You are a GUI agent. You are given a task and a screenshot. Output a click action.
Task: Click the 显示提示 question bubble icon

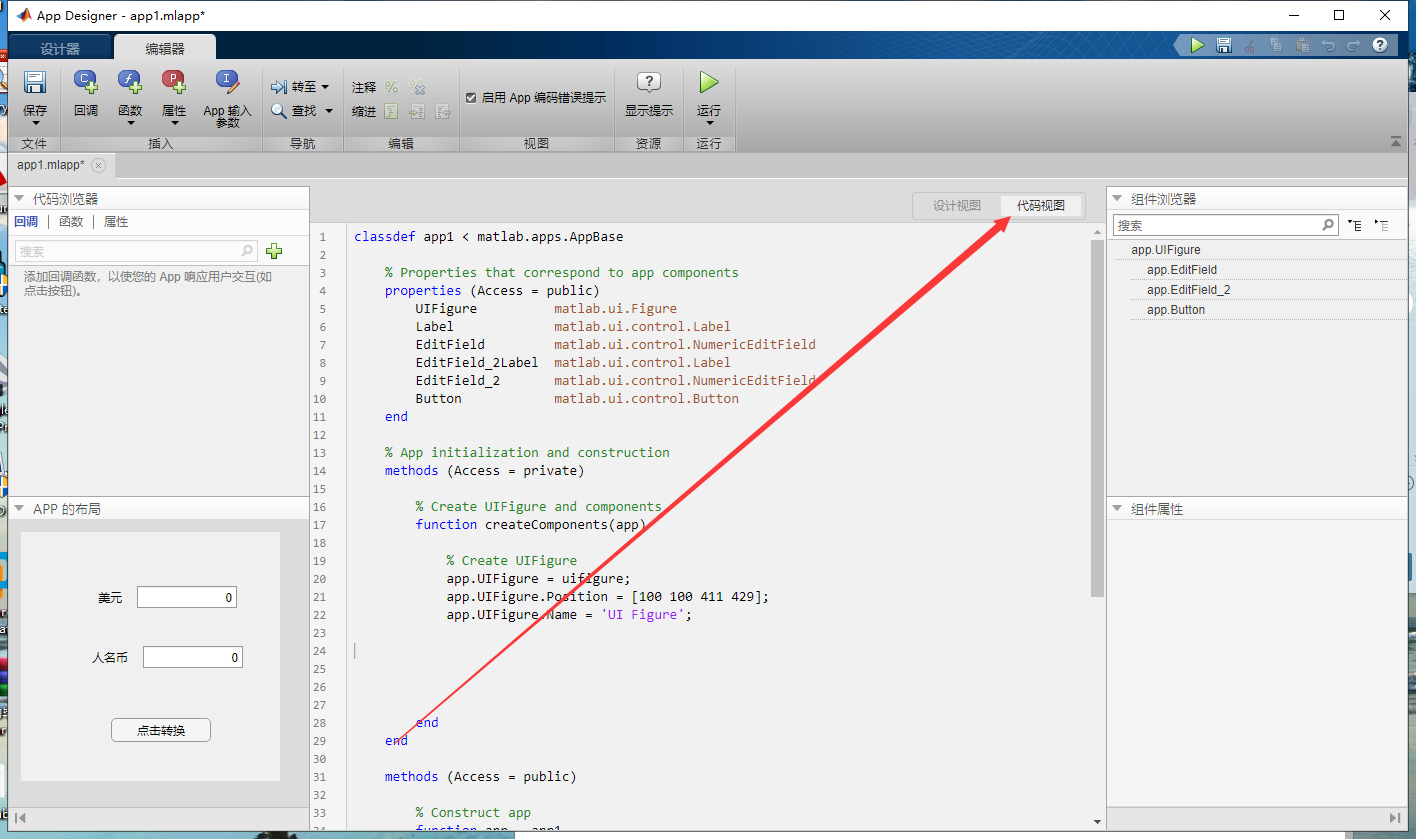[649, 83]
